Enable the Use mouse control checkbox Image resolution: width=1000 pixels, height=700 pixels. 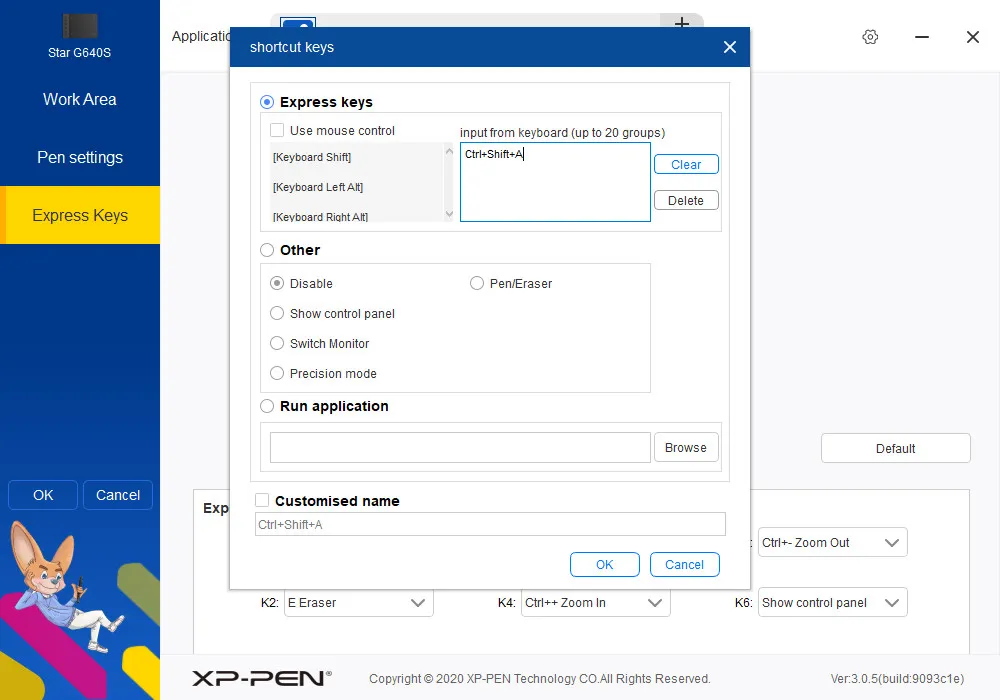pos(277,131)
